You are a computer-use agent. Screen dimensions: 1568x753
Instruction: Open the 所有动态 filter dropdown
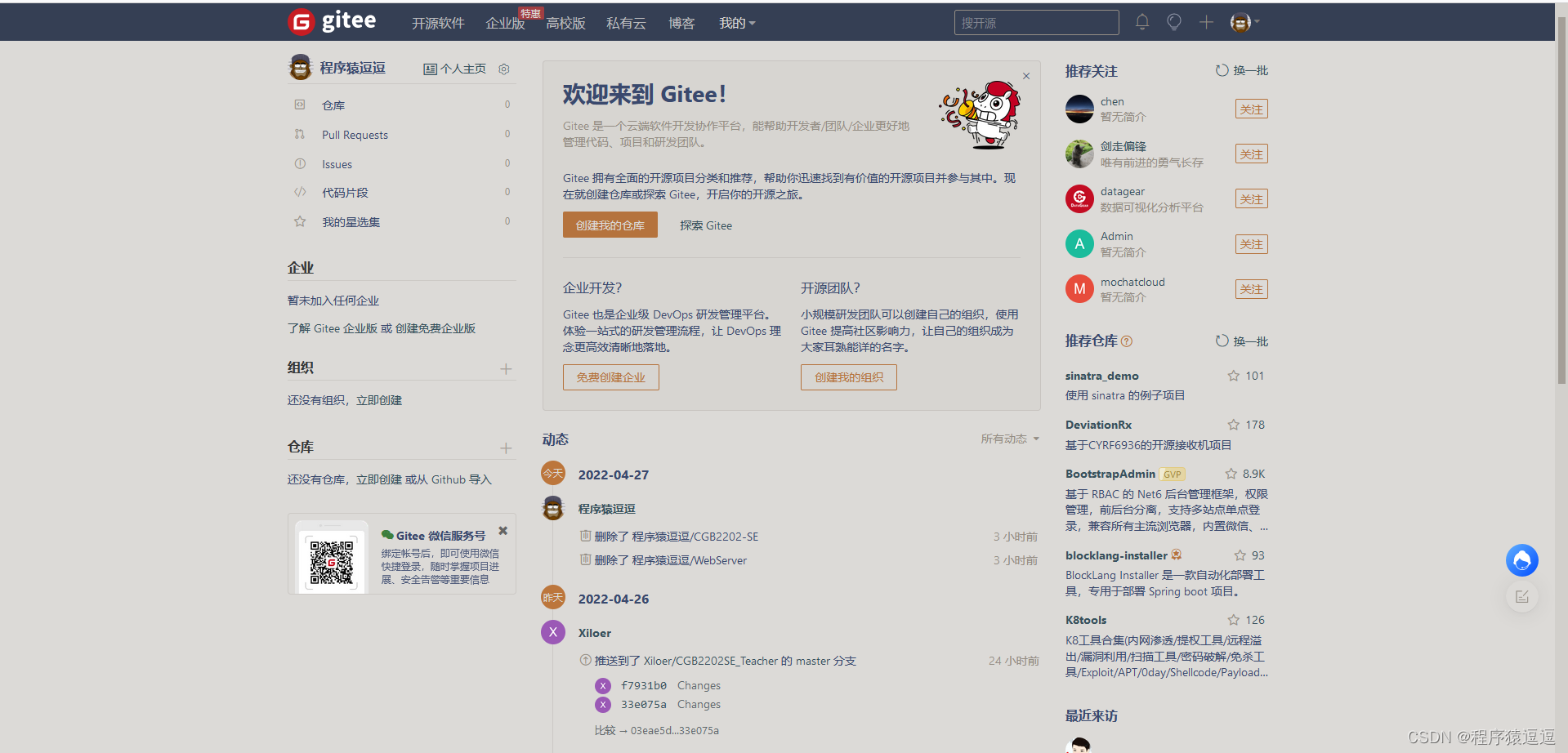[1010, 439]
